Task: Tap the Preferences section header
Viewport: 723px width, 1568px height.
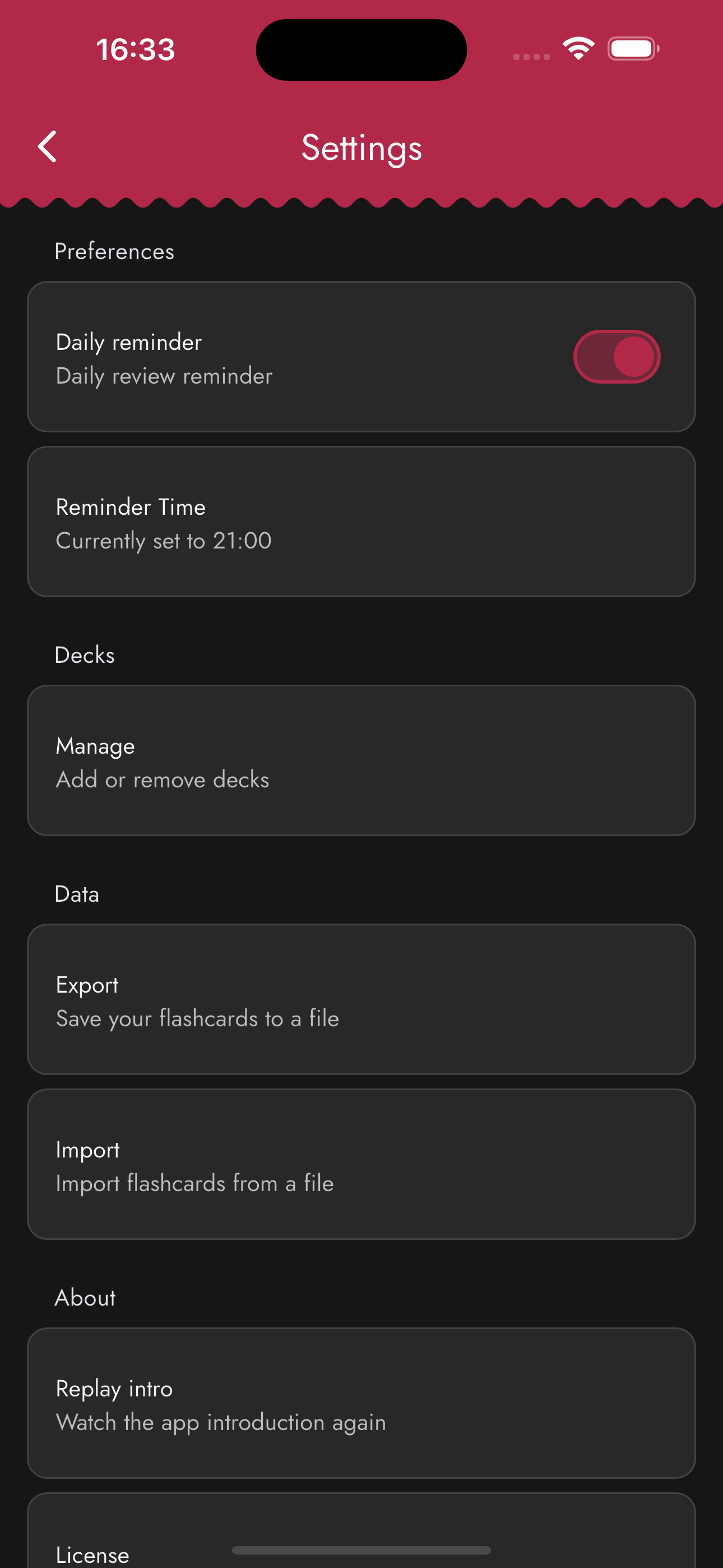Action: 114,251
